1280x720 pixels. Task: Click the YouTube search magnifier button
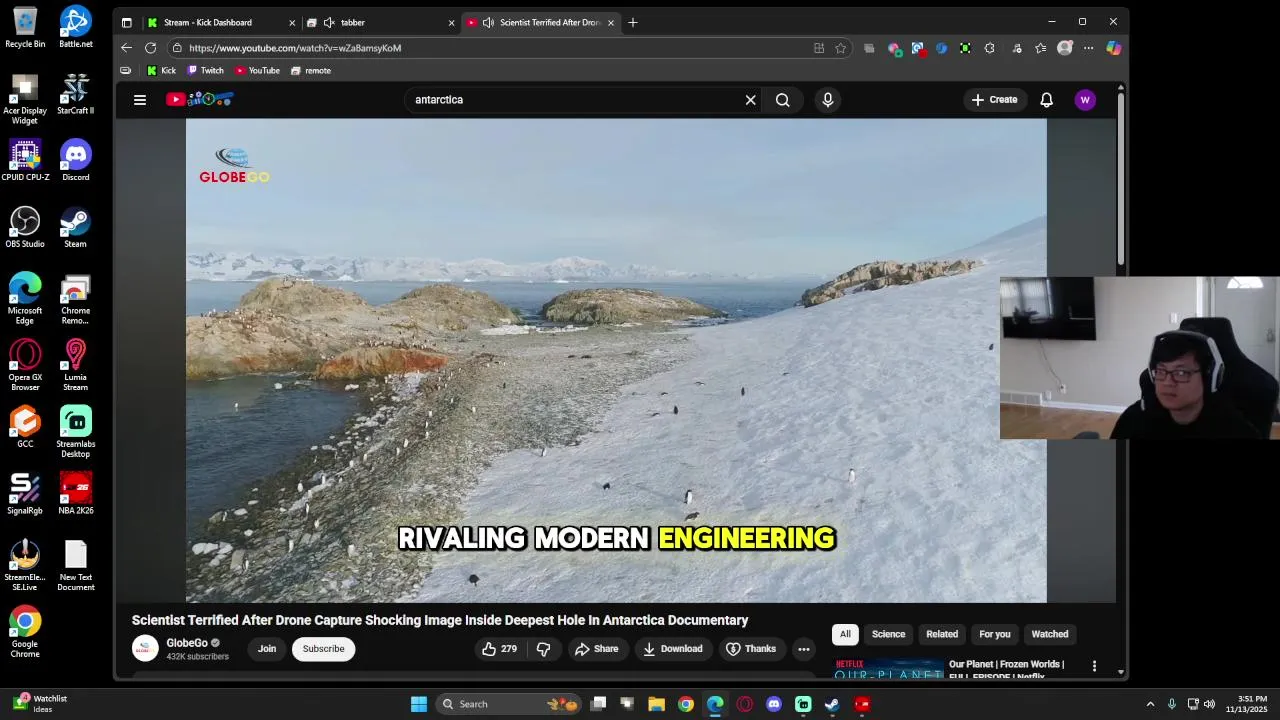click(782, 100)
